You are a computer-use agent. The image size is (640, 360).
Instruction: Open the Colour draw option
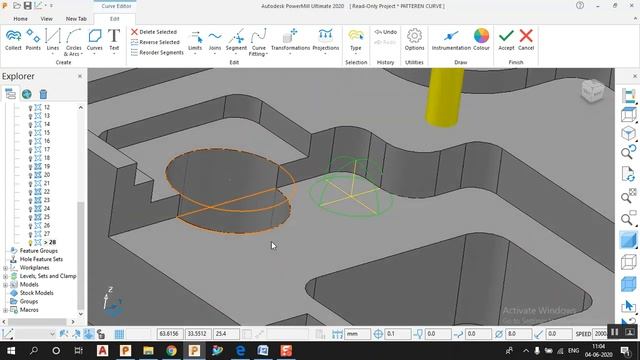[x=481, y=40]
